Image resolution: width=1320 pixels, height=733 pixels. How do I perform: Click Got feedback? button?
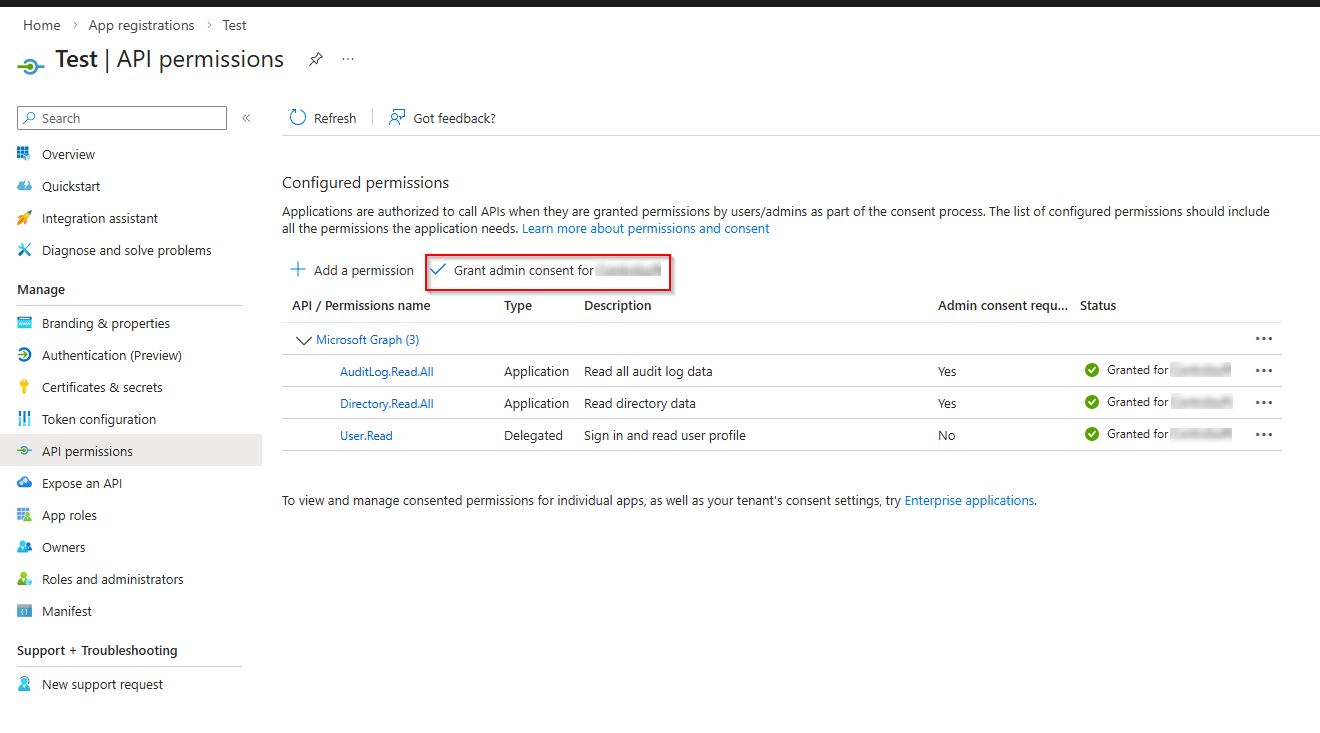(x=442, y=118)
